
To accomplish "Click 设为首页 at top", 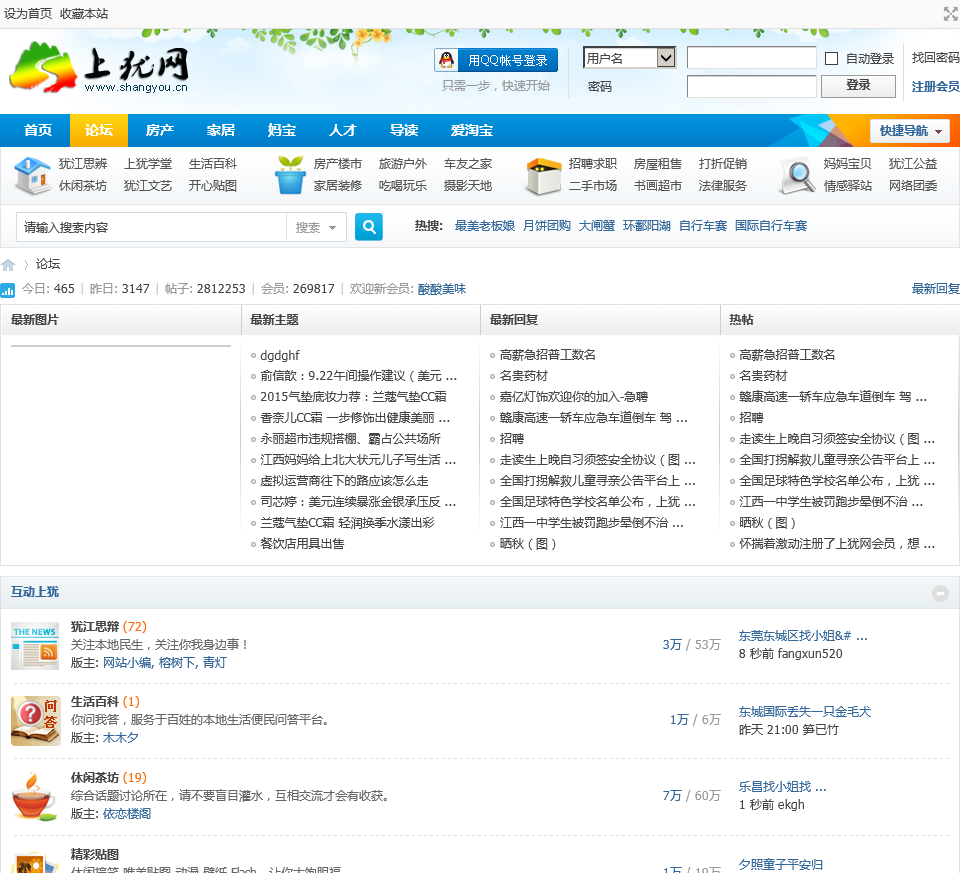I will (x=28, y=13).
